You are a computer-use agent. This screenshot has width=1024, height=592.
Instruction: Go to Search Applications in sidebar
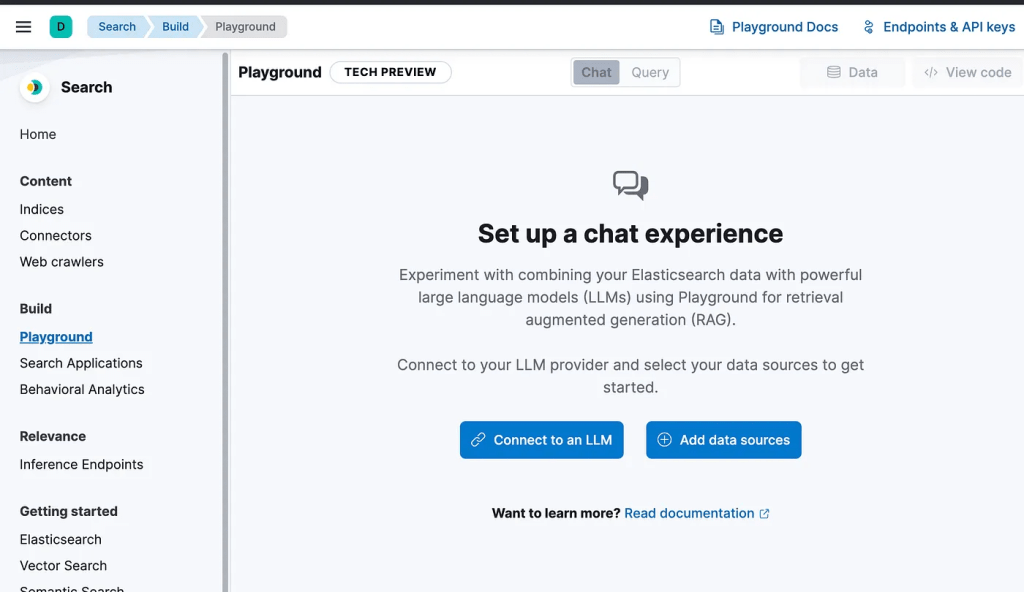(x=81, y=363)
